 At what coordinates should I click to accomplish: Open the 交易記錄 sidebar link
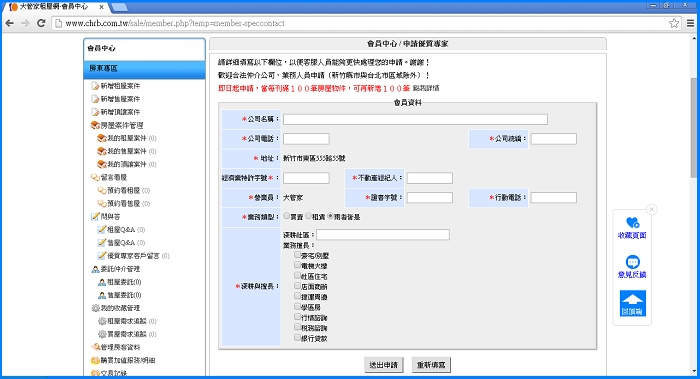113,373
